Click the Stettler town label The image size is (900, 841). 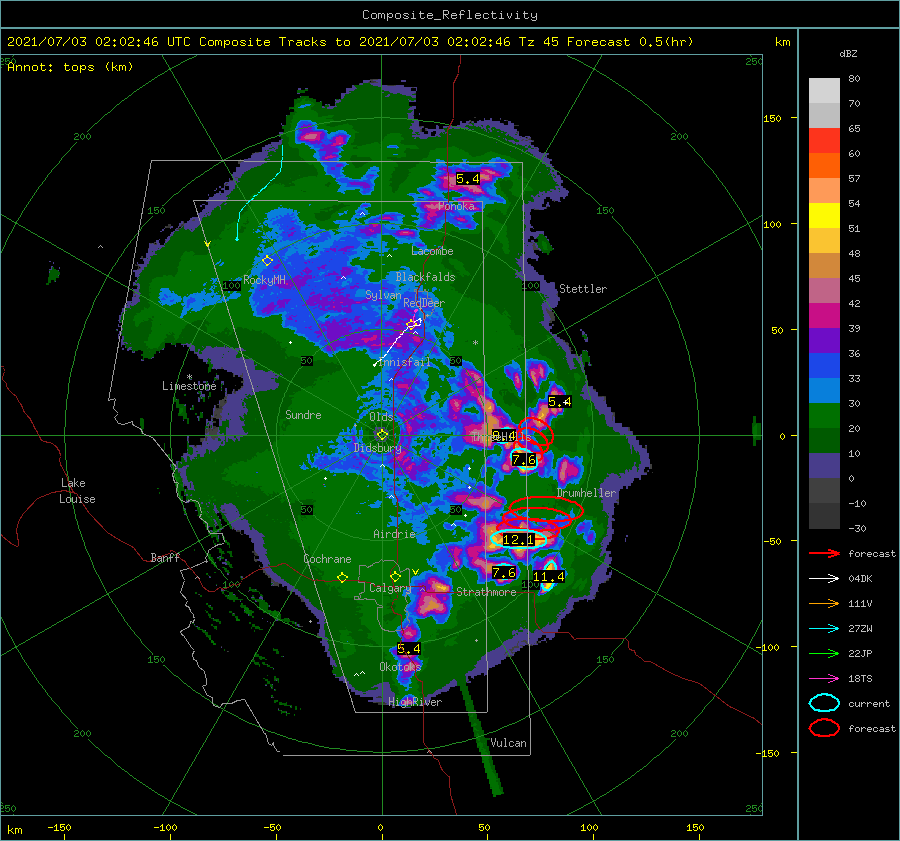tap(583, 289)
